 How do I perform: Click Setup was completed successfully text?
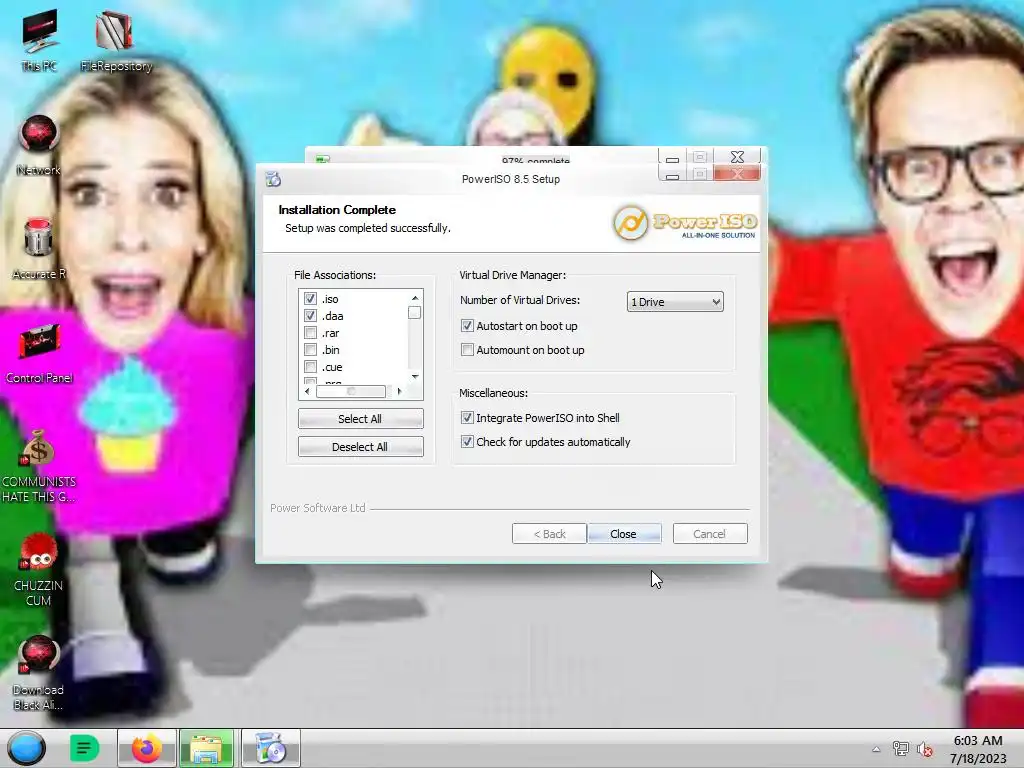point(368,228)
